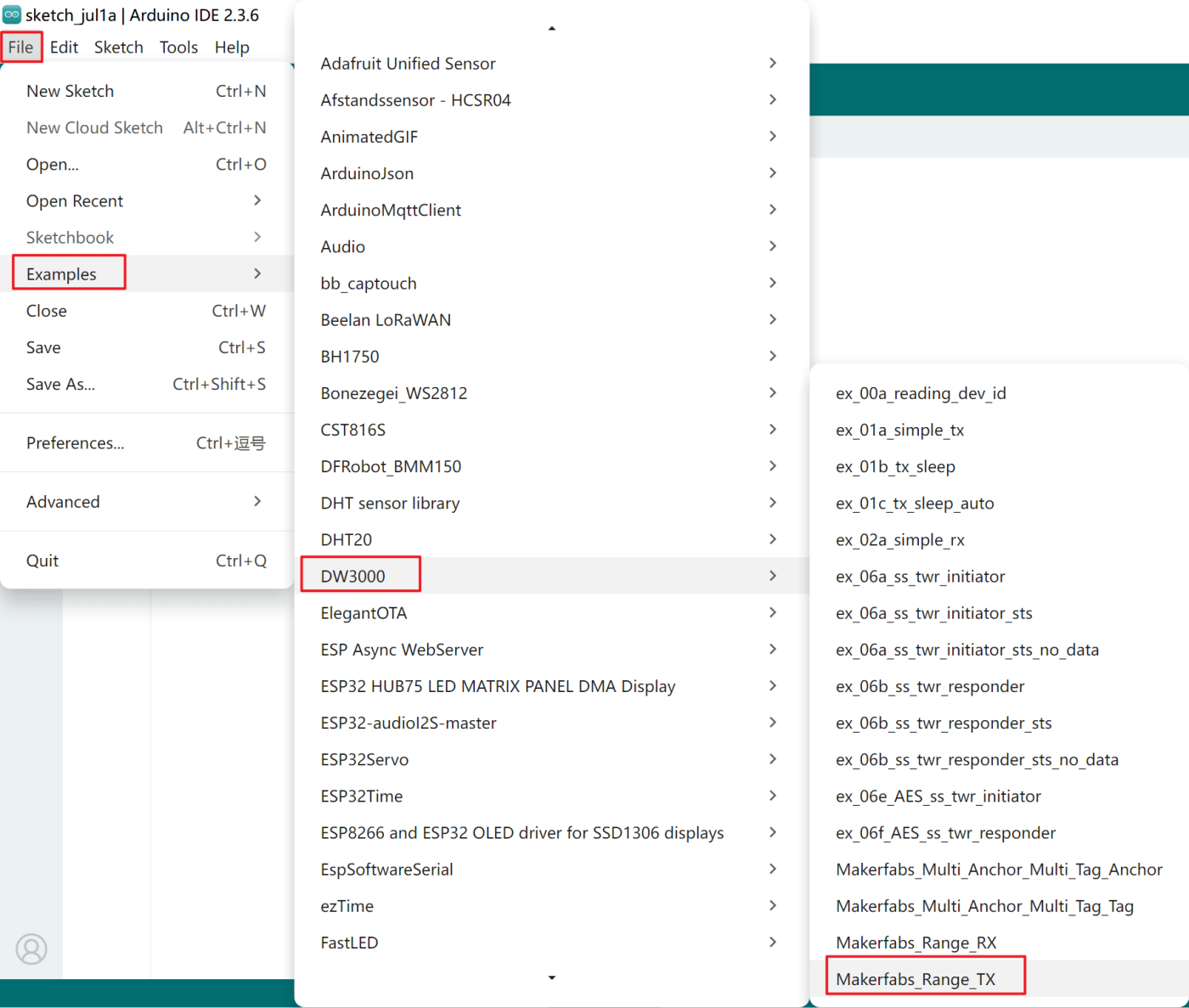Open the ex_06e_AES_ss_twr_initiator example
Image resolution: width=1189 pixels, height=1008 pixels.
click(x=1000, y=797)
